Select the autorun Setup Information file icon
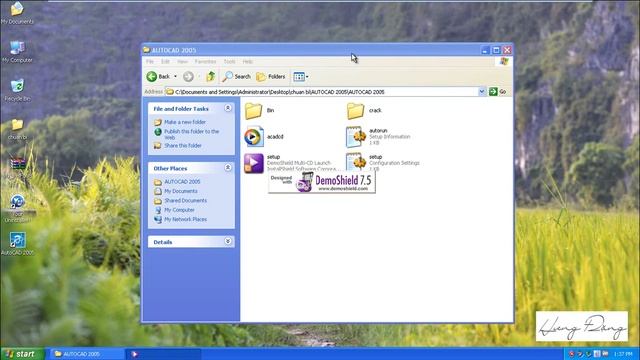This screenshot has width=640, height=360. (356, 137)
